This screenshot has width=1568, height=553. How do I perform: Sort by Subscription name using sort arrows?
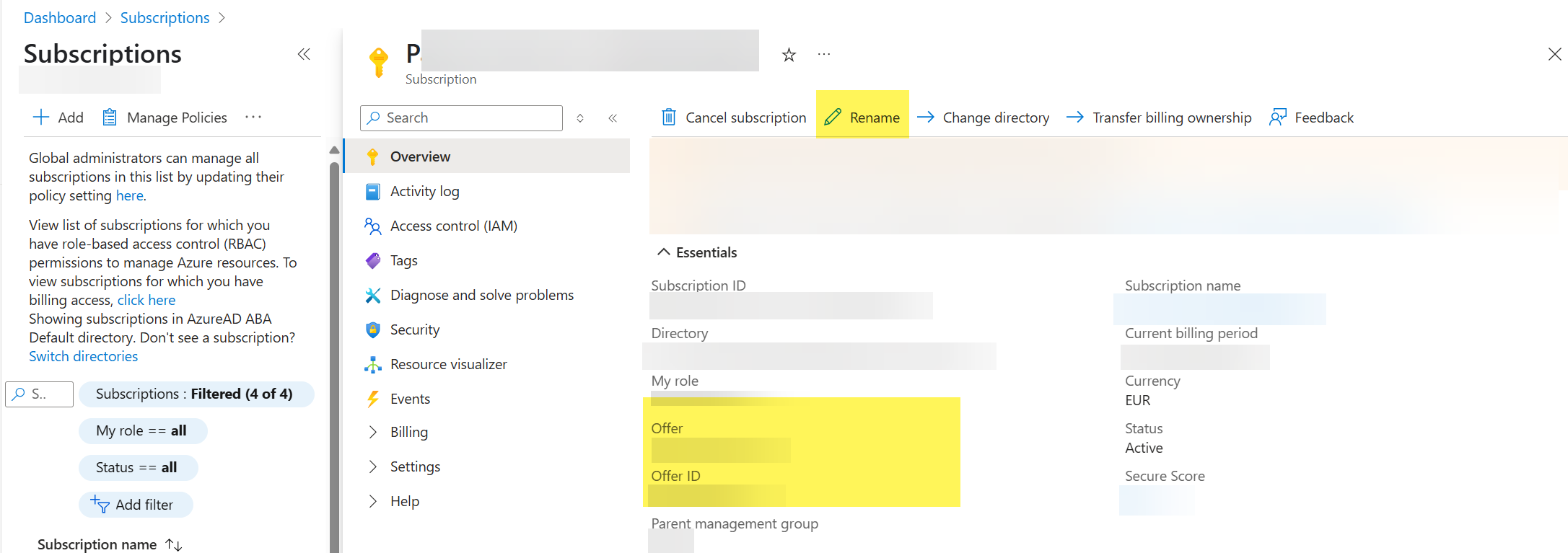coord(174,544)
